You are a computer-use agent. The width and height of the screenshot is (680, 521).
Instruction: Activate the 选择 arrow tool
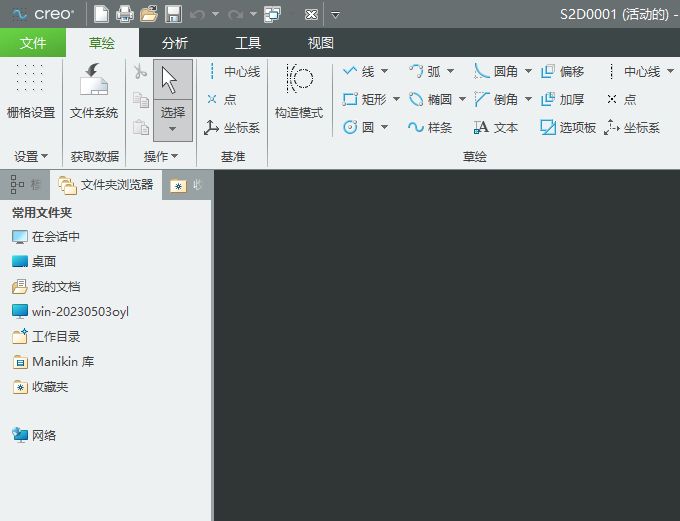[x=173, y=80]
